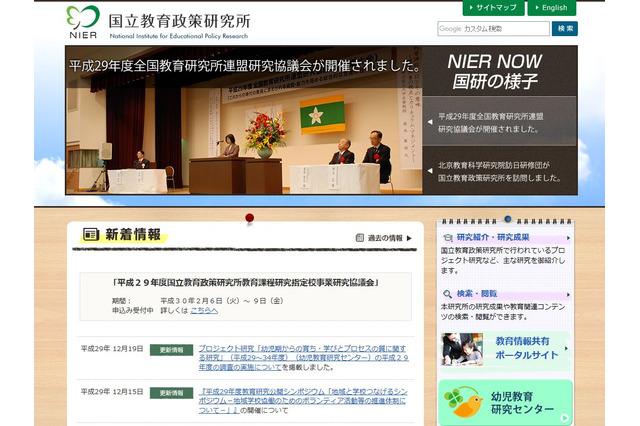Select 平成29年度全国教育研究所連盟 slide entry
This screenshot has width=640, height=426.
pyautogui.click(x=500, y=122)
